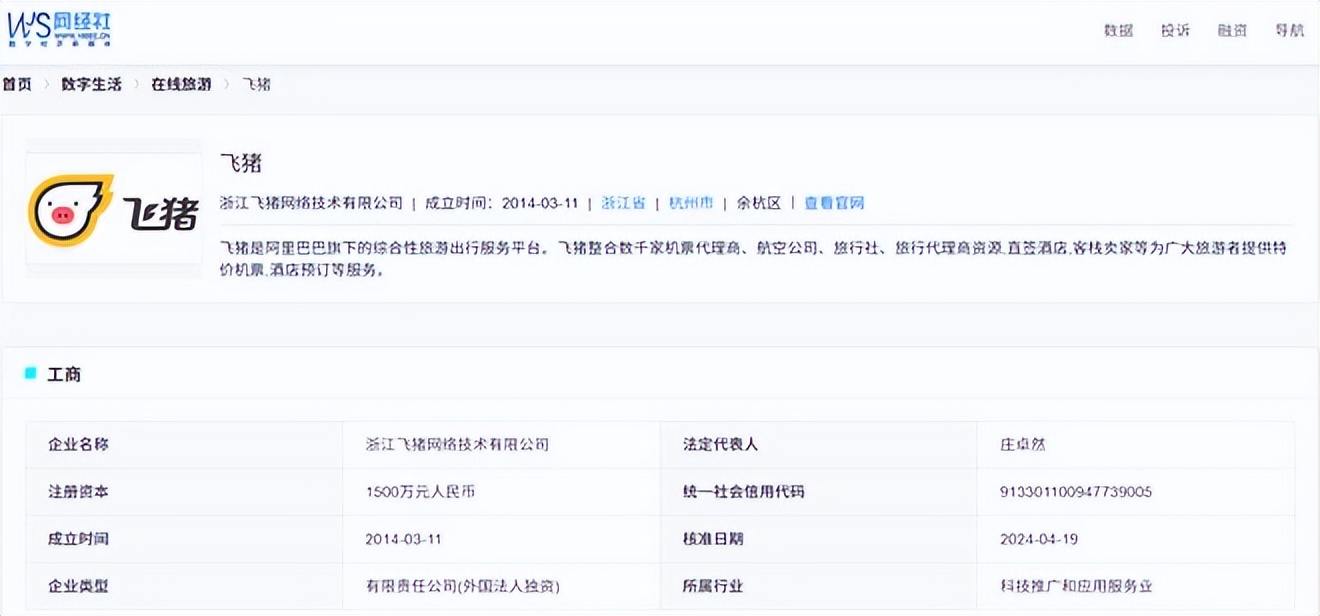Click 成立时间: 2014-03-11 in header line
The width and height of the screenshot is (1320, 616).
point(502,202)
